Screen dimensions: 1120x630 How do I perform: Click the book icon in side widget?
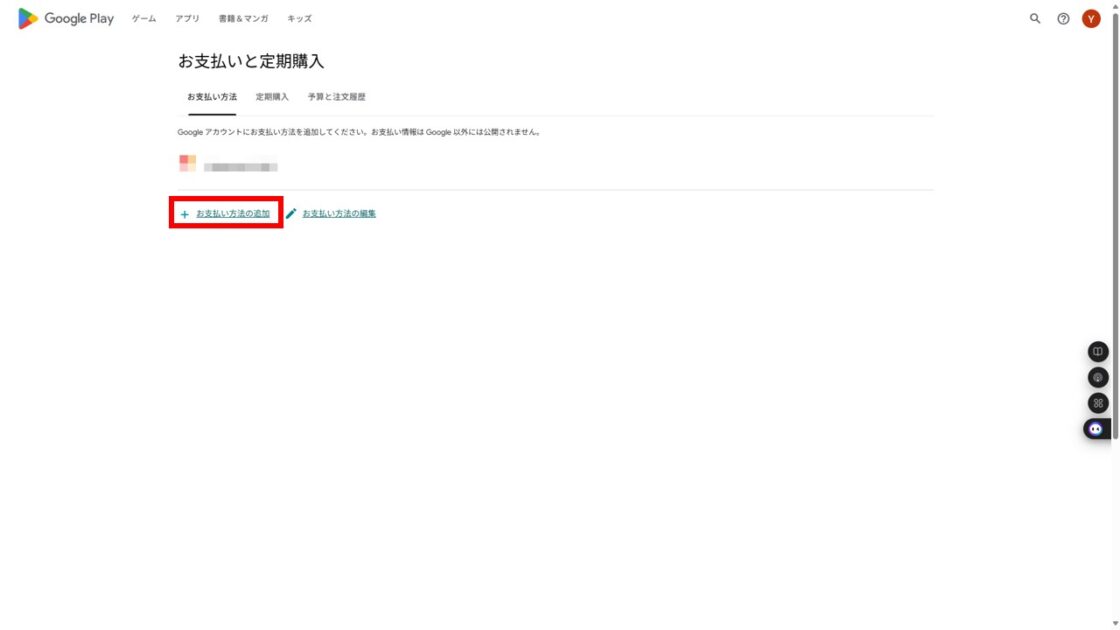point(1098,351)
